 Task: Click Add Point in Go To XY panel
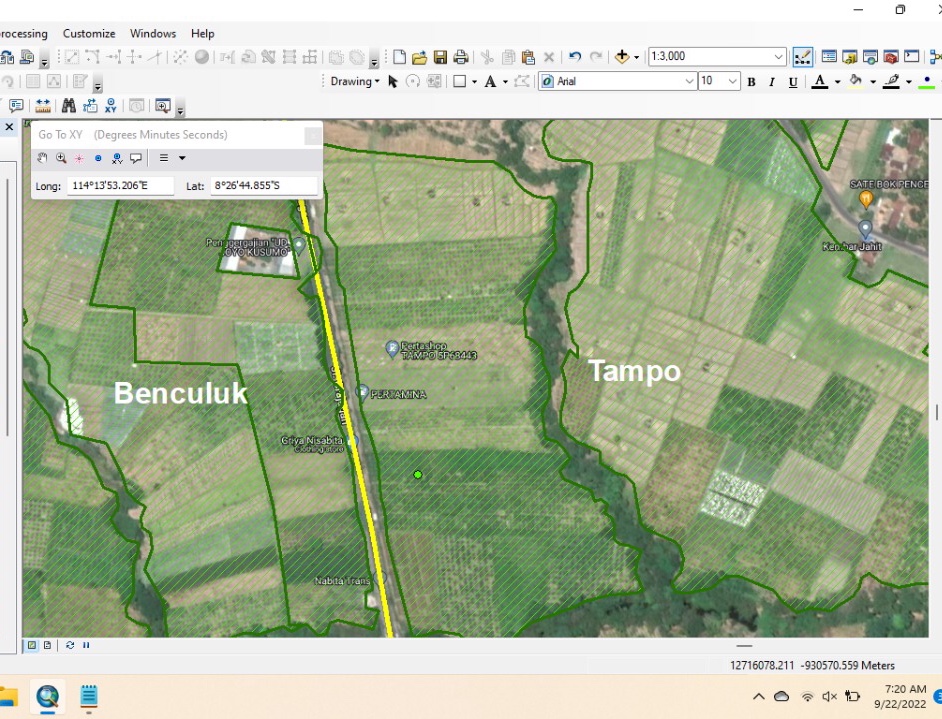tap(98, 158)
